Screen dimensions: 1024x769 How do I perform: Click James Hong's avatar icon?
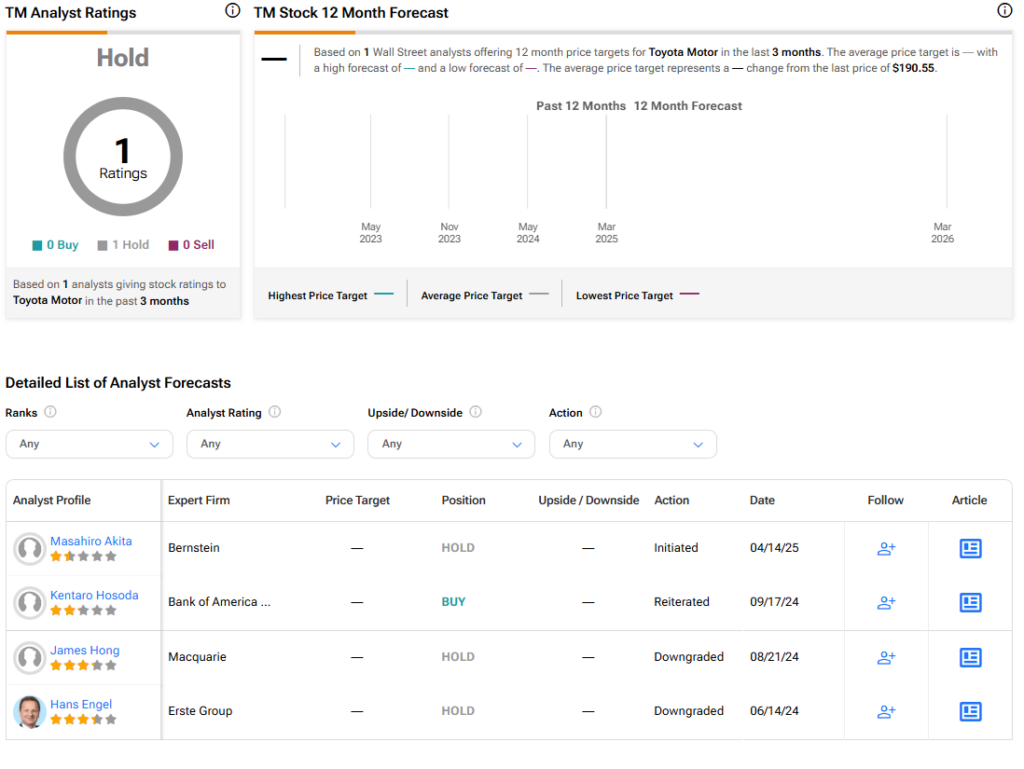[29, 658]
